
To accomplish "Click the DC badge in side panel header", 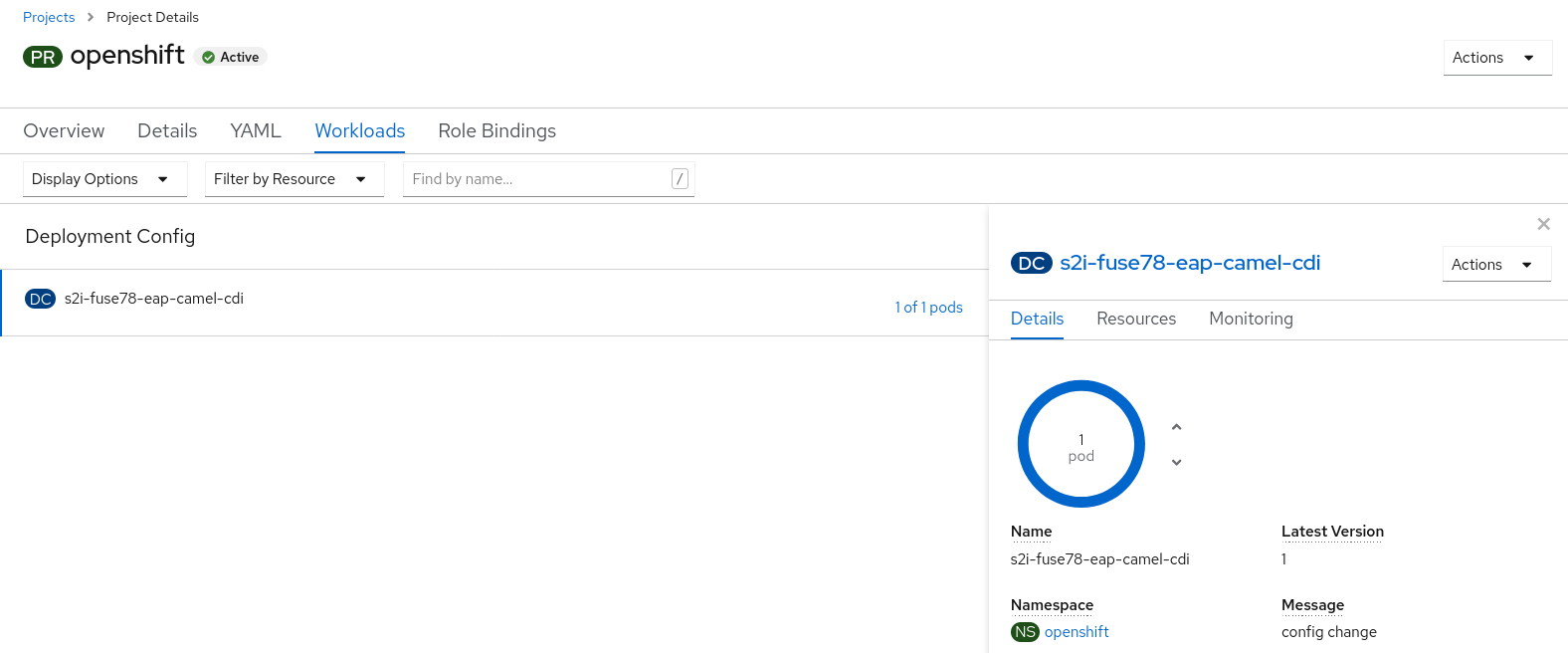I will [1031, 264].
